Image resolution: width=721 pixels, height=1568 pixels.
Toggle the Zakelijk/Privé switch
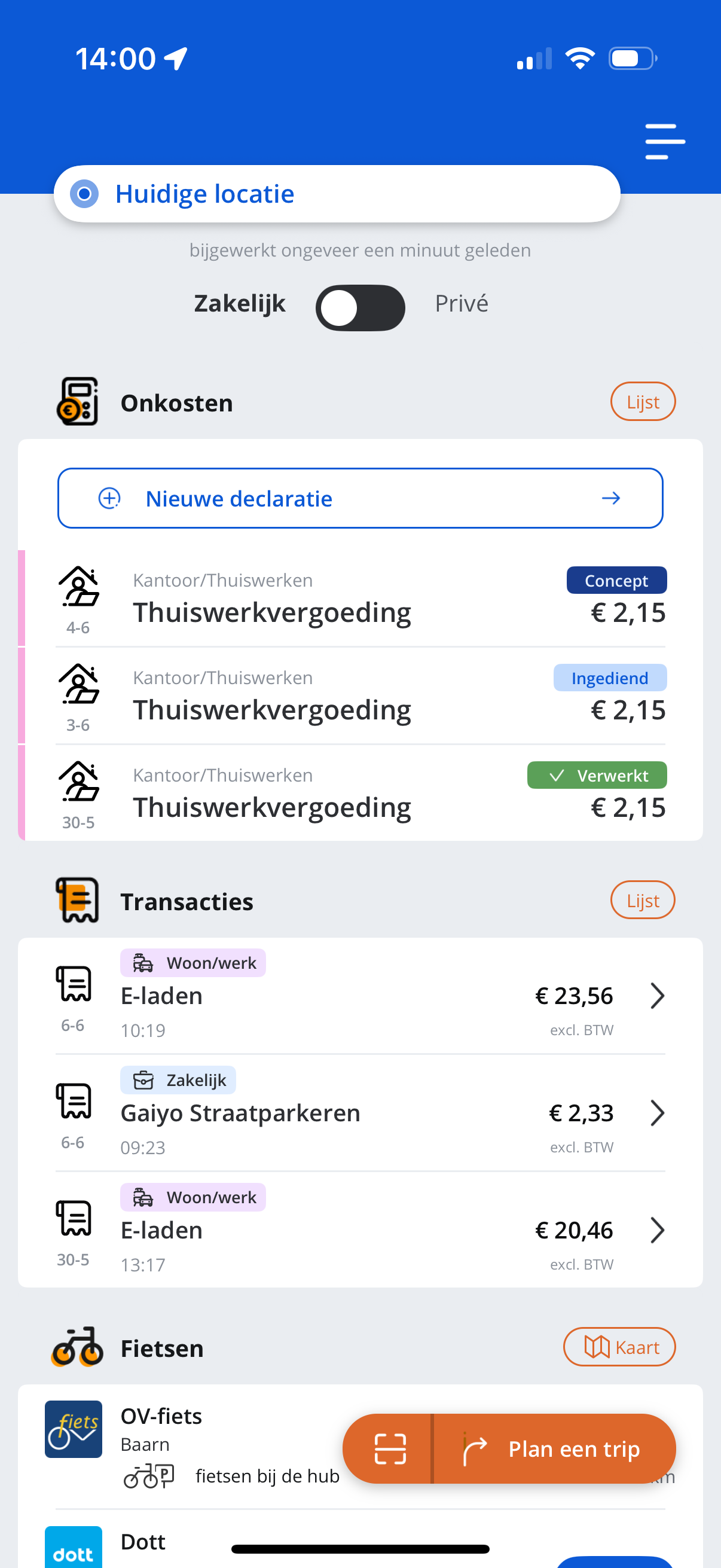360,307
